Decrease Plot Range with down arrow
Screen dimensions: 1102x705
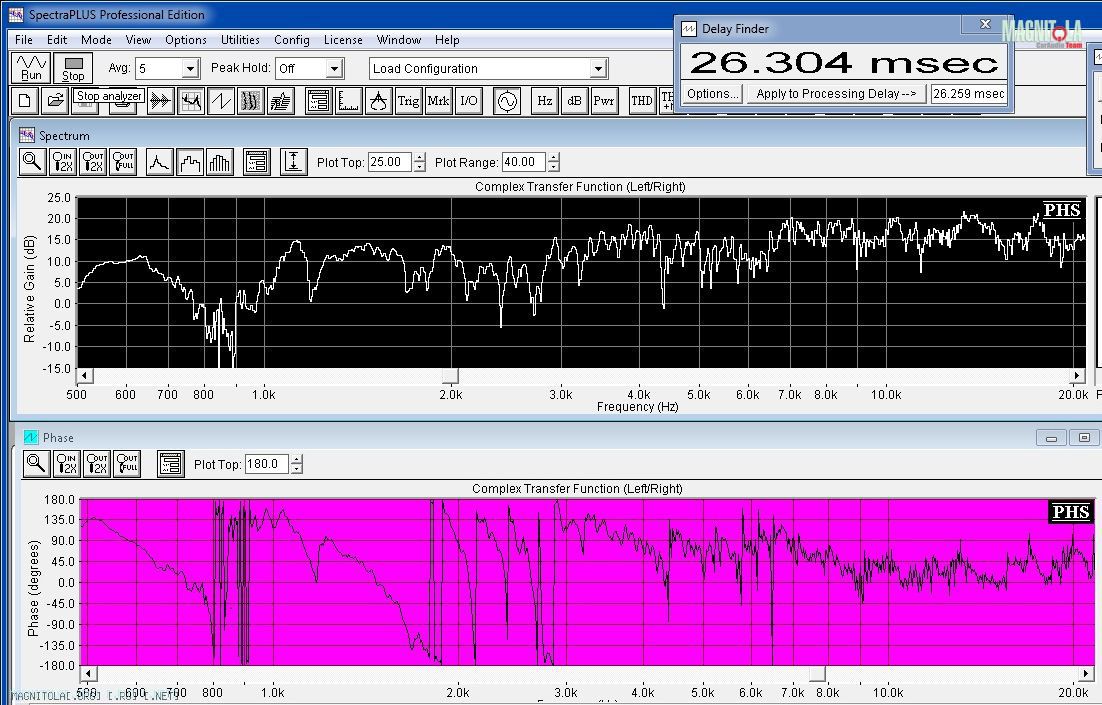(x=554, y=167)
